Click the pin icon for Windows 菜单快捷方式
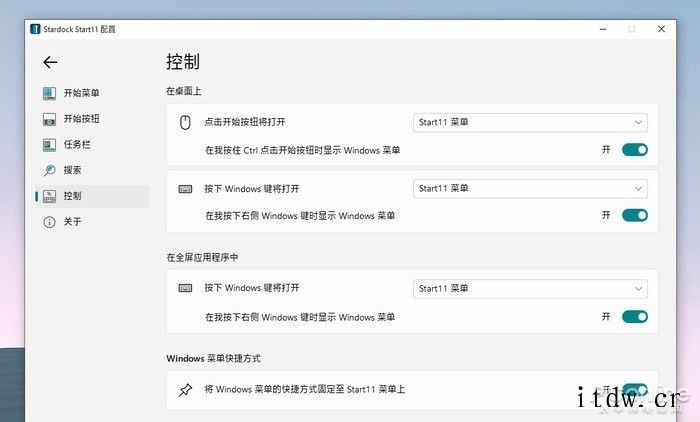 click(184, 389)
